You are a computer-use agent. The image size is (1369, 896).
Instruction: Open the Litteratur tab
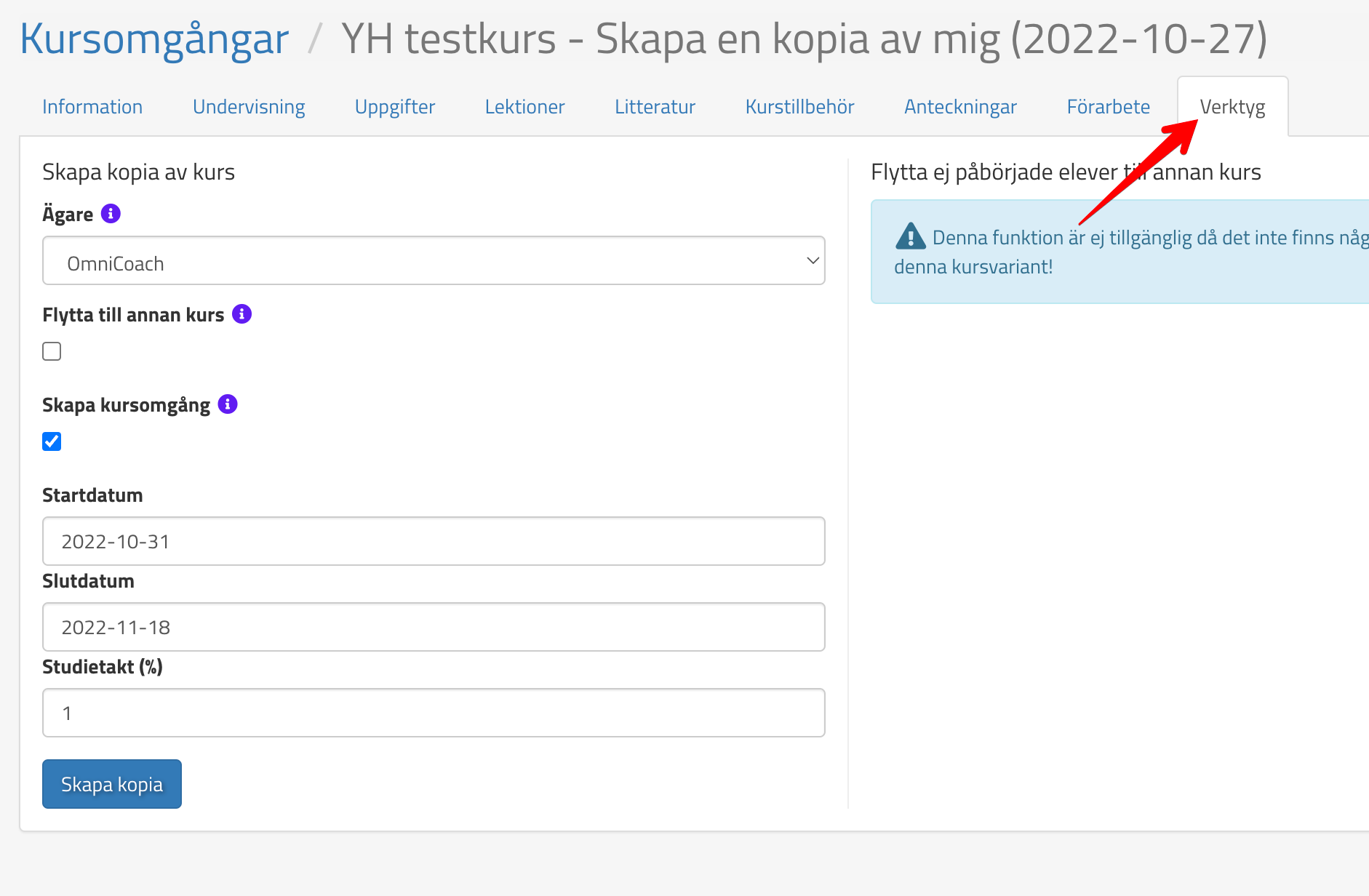point(655,107)
